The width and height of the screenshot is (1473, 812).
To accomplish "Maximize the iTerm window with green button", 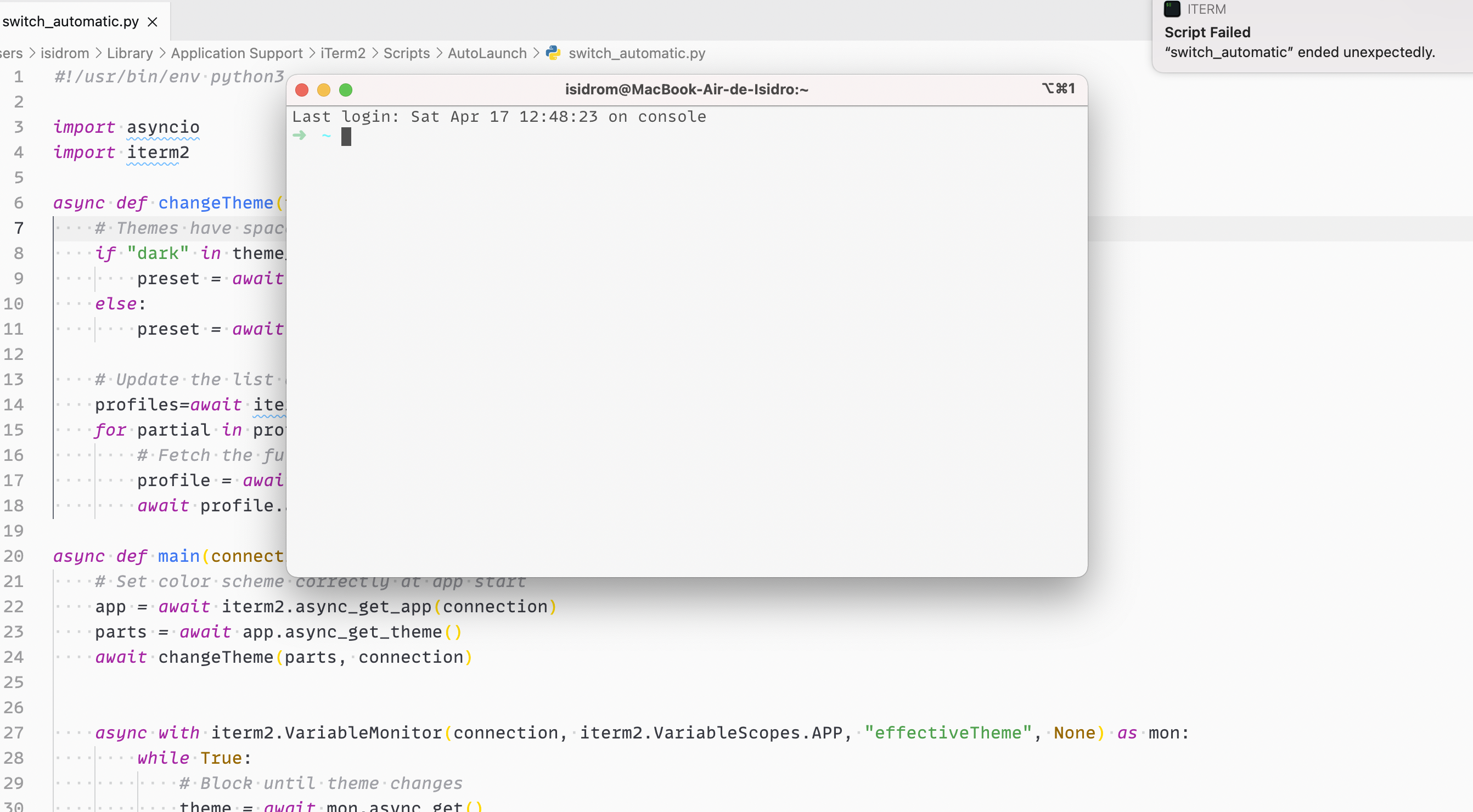I will [x=345, y=90].
